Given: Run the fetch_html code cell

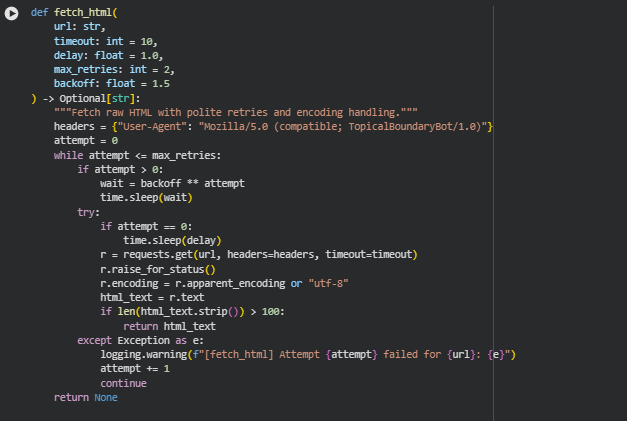Looking at the screenshot, I should [12, 15].
